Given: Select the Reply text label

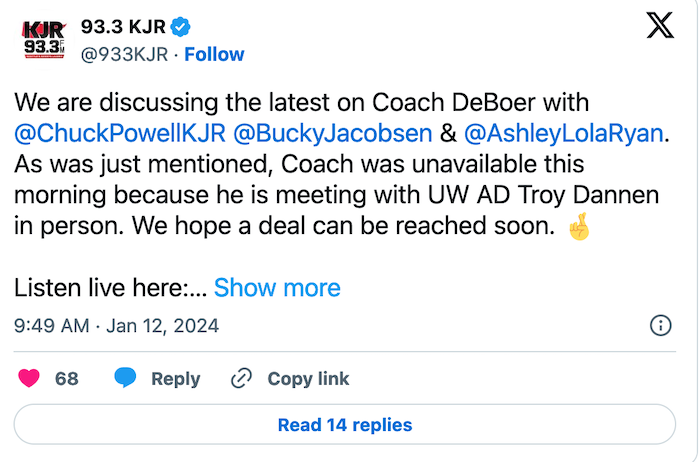Looking at the screenshot, I should [x=175, y=379].
